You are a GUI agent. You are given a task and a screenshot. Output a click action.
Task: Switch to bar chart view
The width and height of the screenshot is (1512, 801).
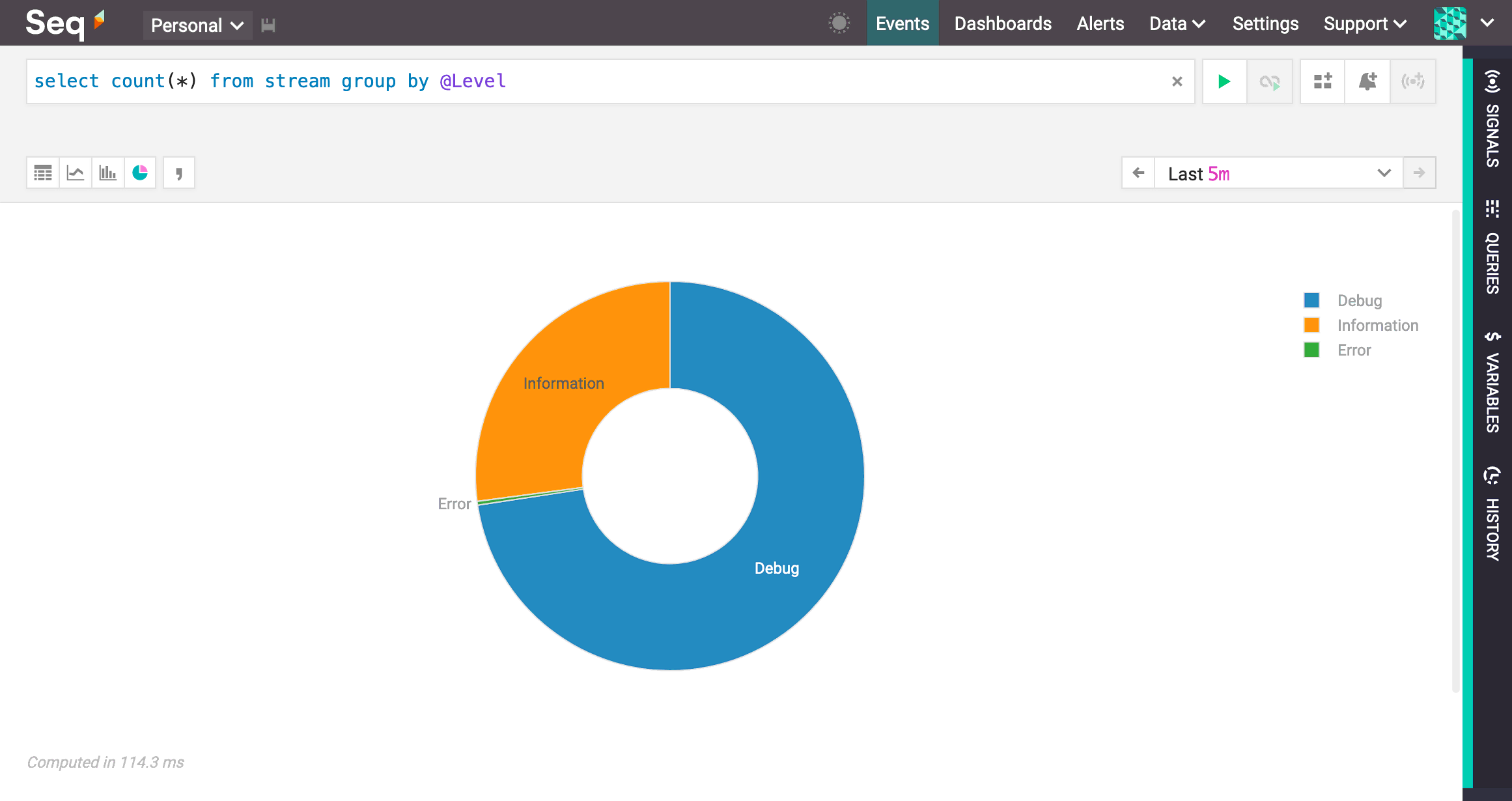click(108, 173)
